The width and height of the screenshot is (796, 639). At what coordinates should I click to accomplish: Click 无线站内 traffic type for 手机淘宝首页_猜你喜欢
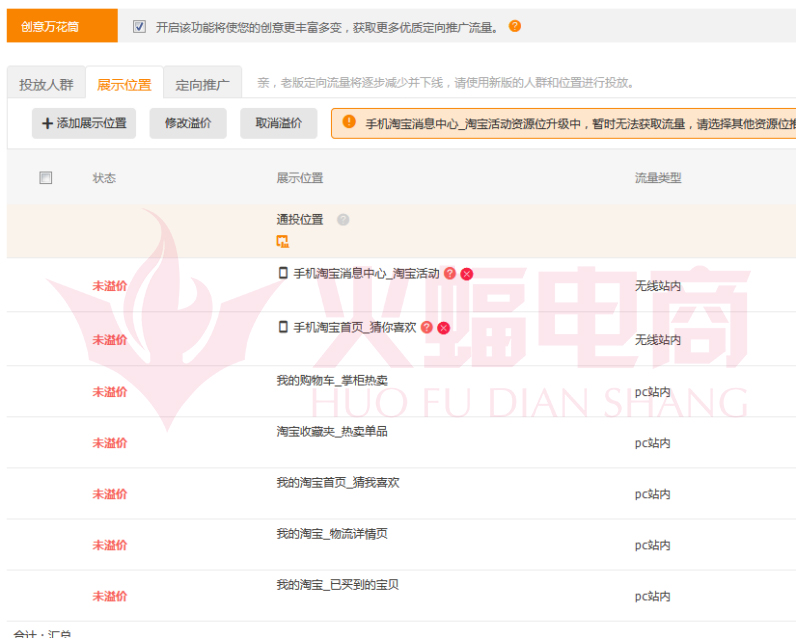point(658,340)
